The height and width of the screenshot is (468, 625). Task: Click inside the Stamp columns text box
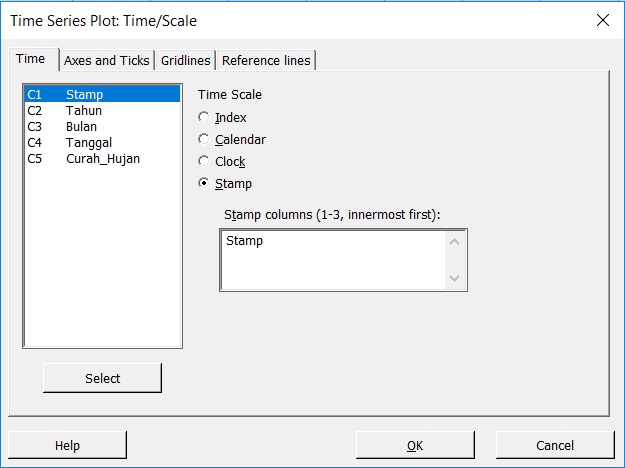[x=332, y=260]
